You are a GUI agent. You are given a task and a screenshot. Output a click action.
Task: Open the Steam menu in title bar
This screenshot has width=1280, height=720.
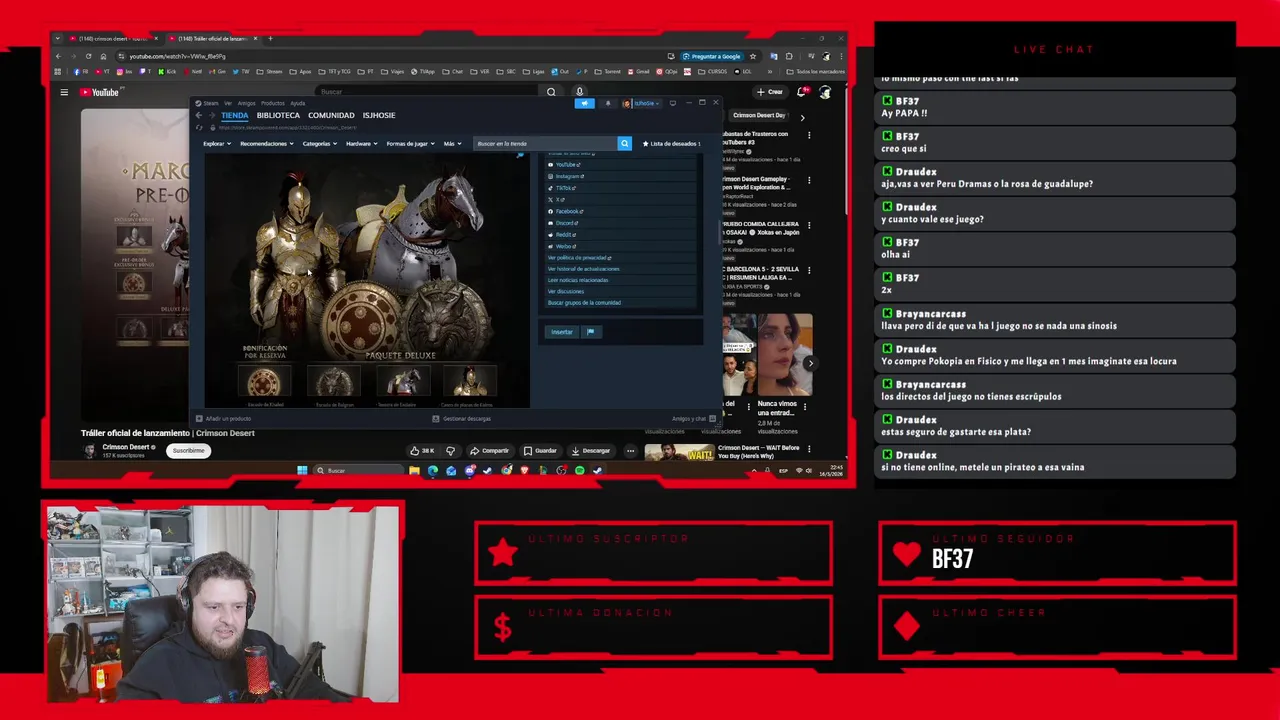(x=207, y=103)
